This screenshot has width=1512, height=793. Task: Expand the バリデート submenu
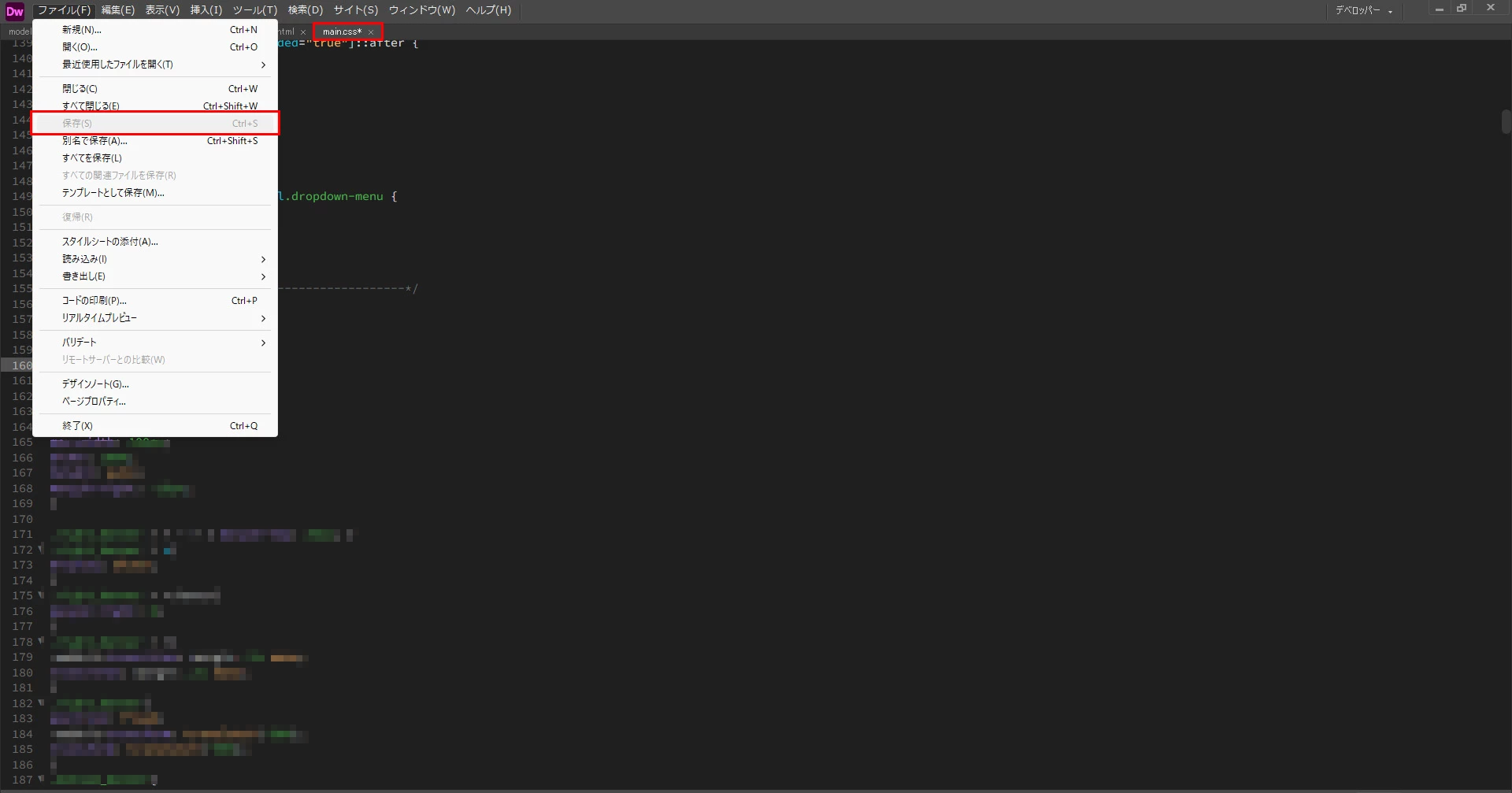[x=155, y=343]
